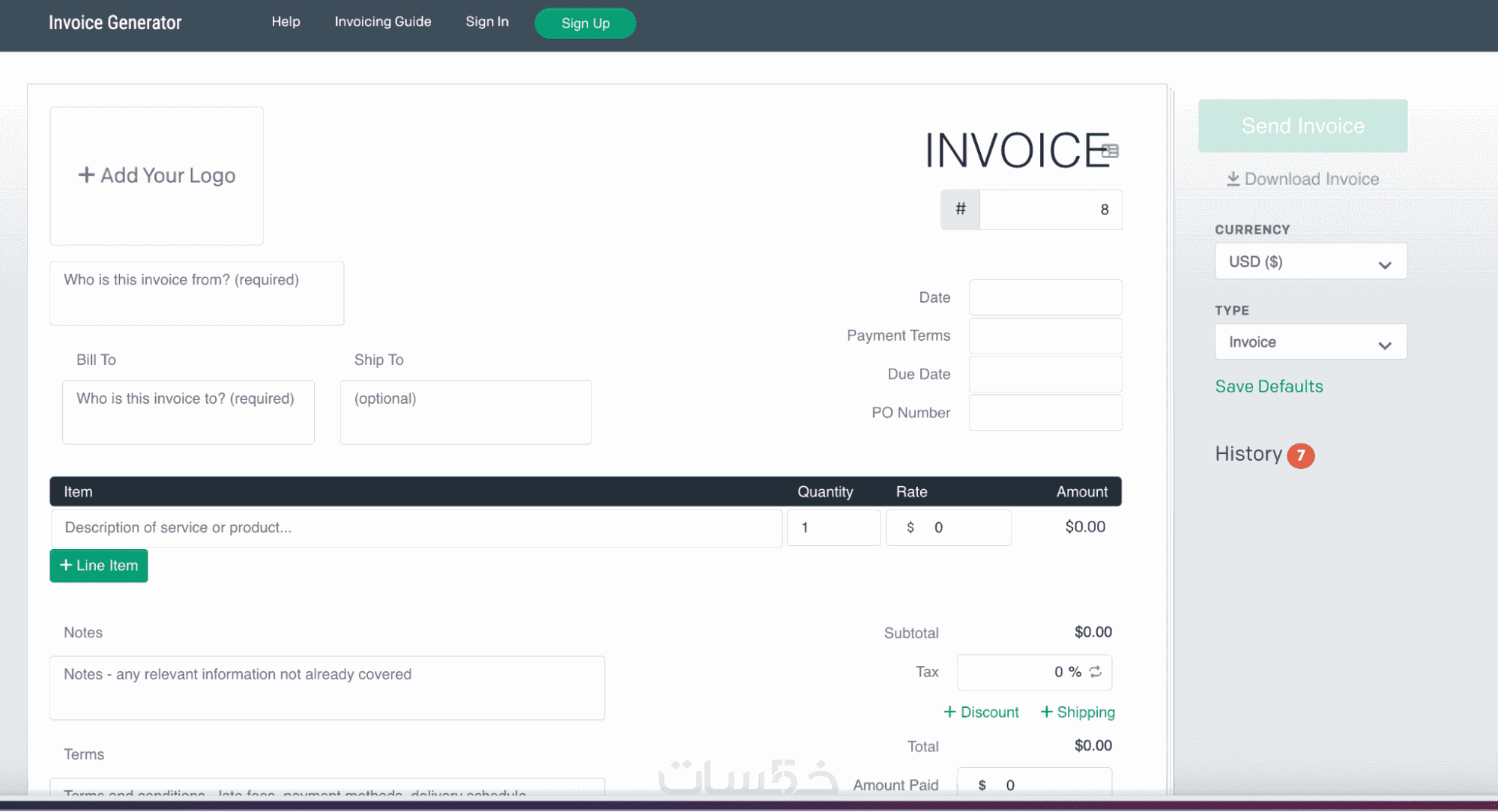The width and height of the screenshot is (1498, 812).
Task: Open the Payment Terms field
Action: click(x=1045, y=336)
